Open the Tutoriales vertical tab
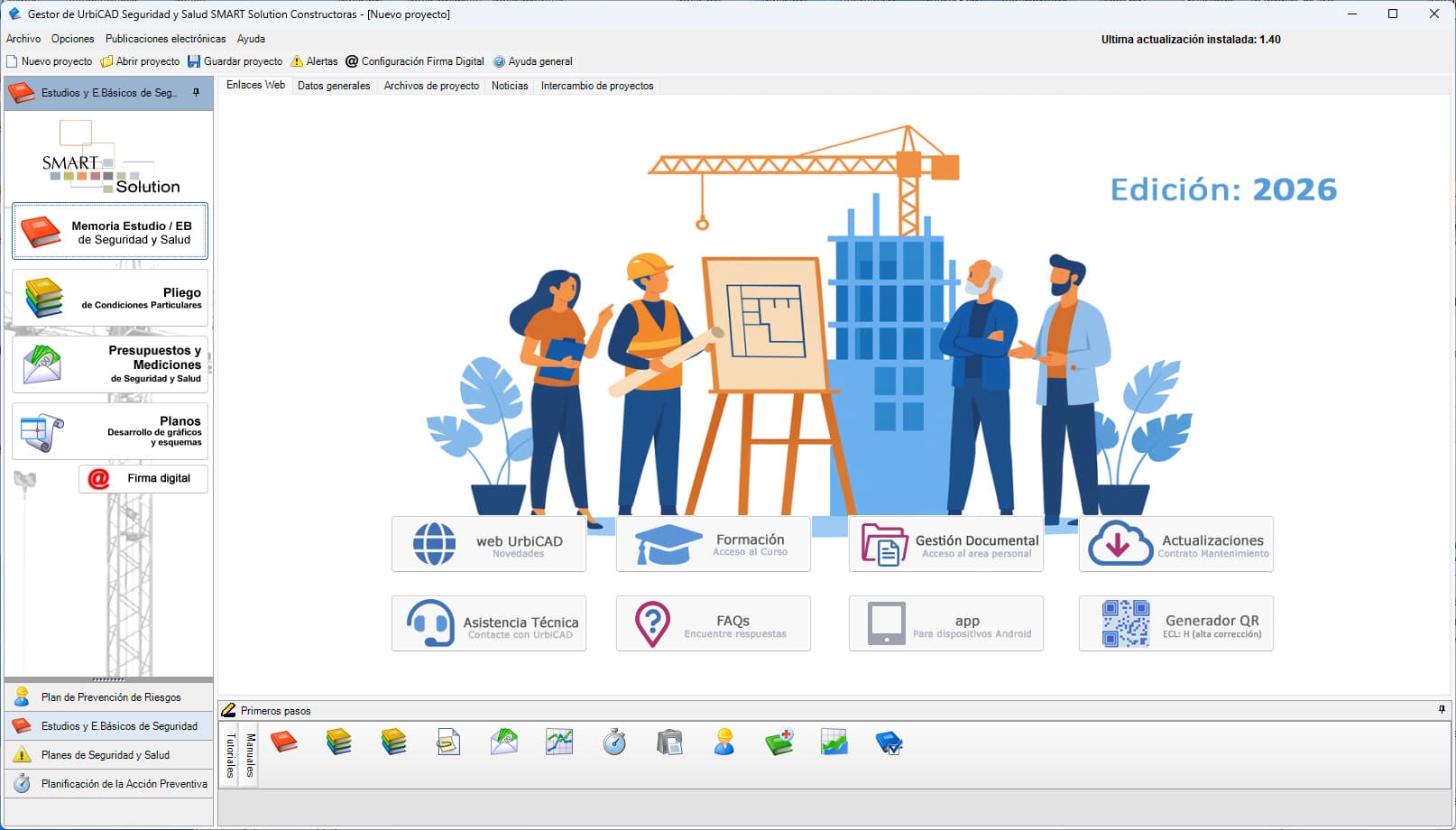 [x=232, y=754]
